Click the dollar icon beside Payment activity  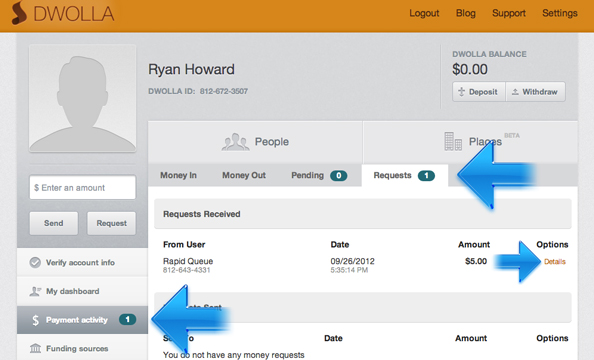[35, 320]
